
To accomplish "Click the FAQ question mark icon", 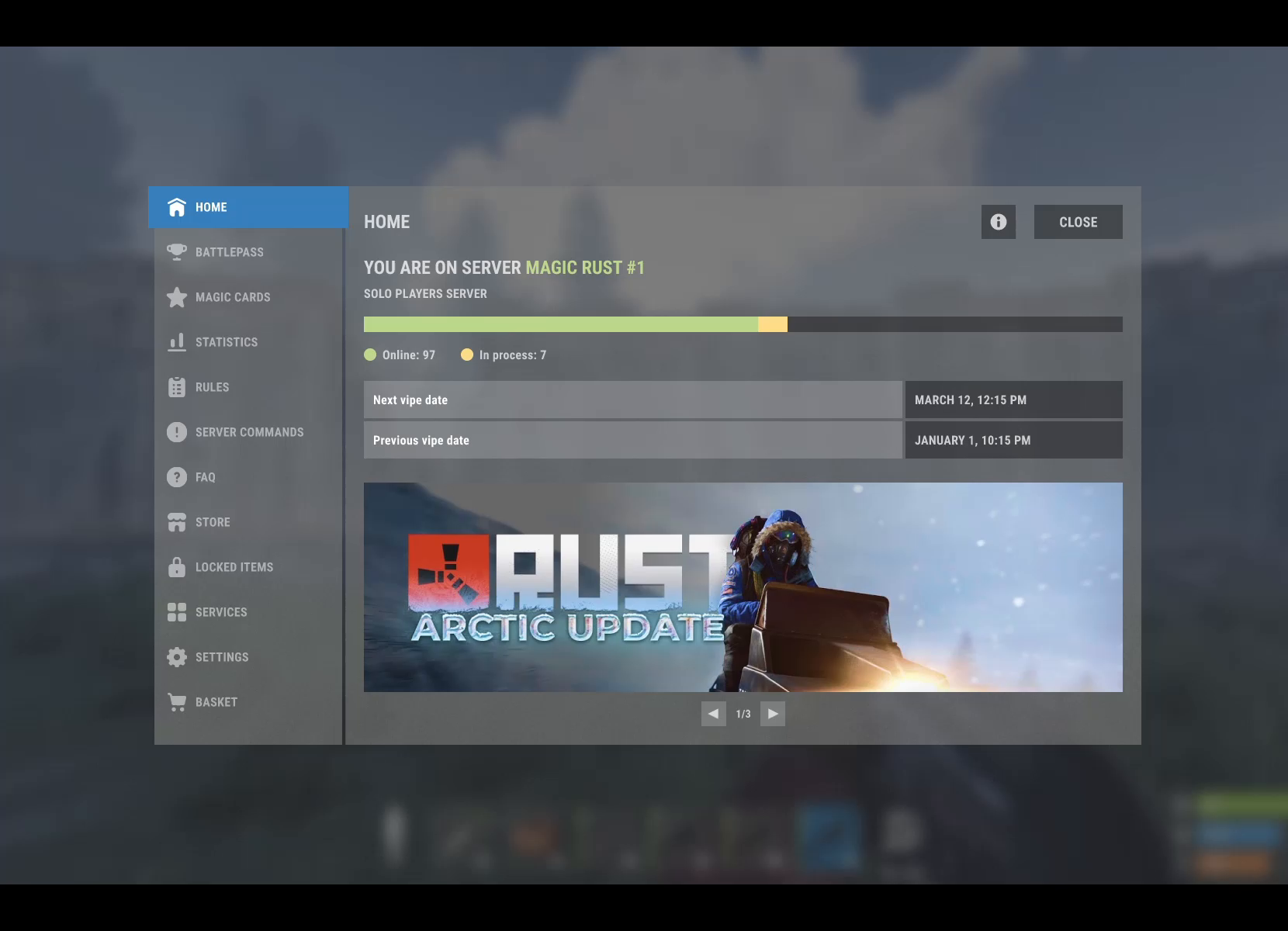I will 177,477.
